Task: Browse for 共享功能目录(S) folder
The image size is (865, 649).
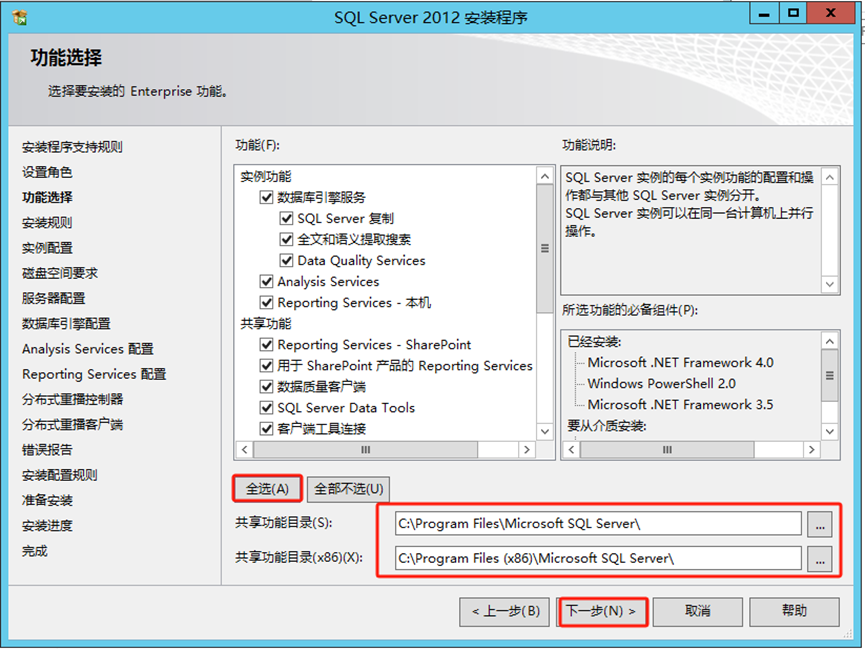Action: [x=820, y=524]
